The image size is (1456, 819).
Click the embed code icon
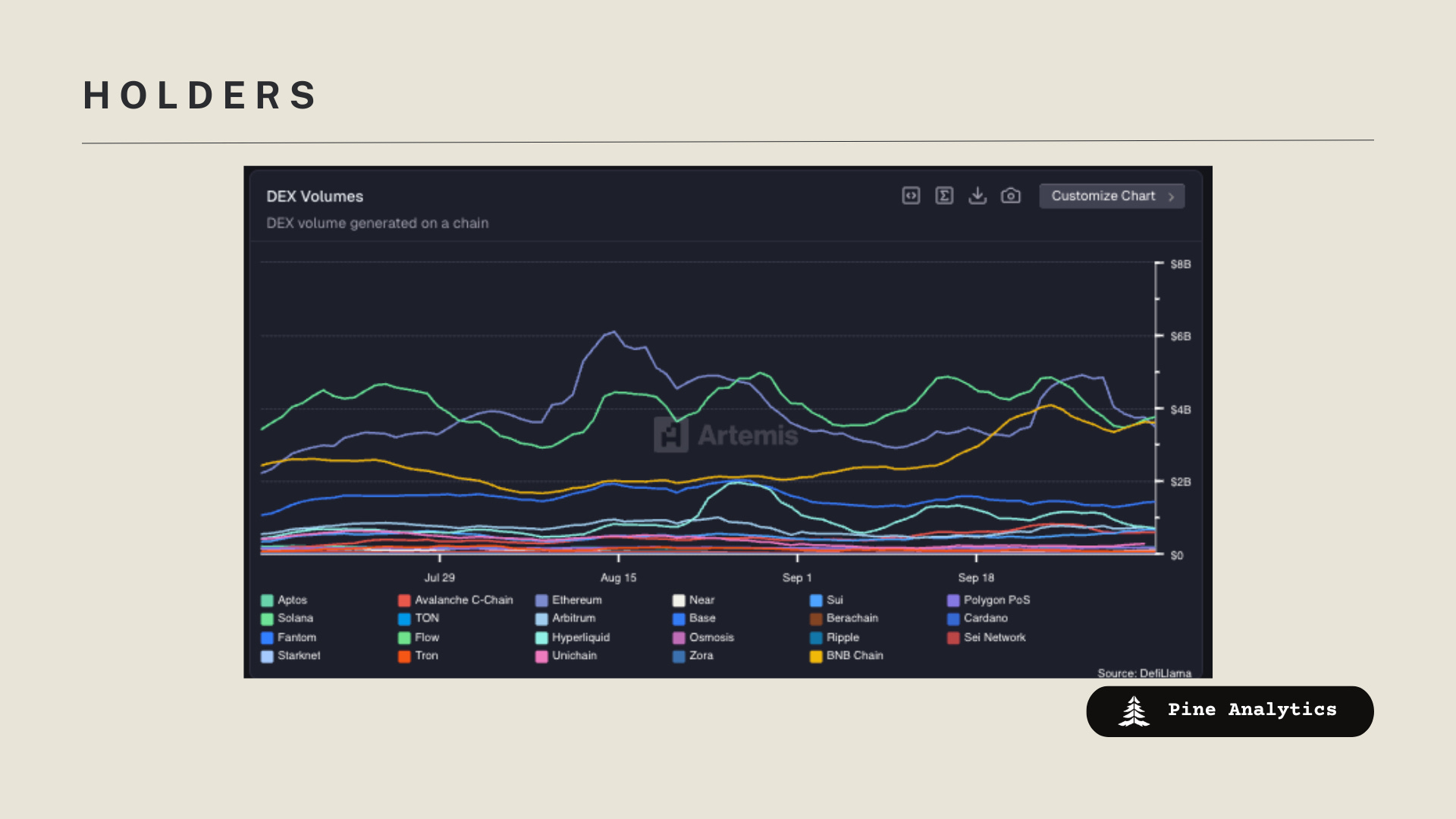click(911, 196)
